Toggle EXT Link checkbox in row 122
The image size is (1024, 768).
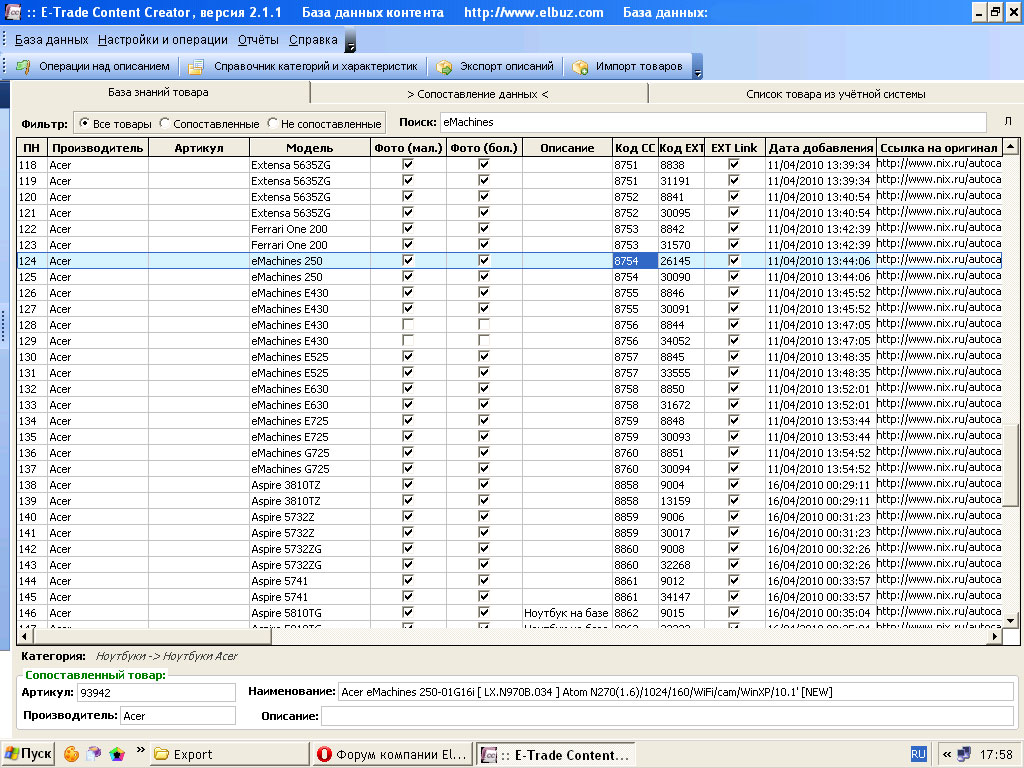(734, 229)
